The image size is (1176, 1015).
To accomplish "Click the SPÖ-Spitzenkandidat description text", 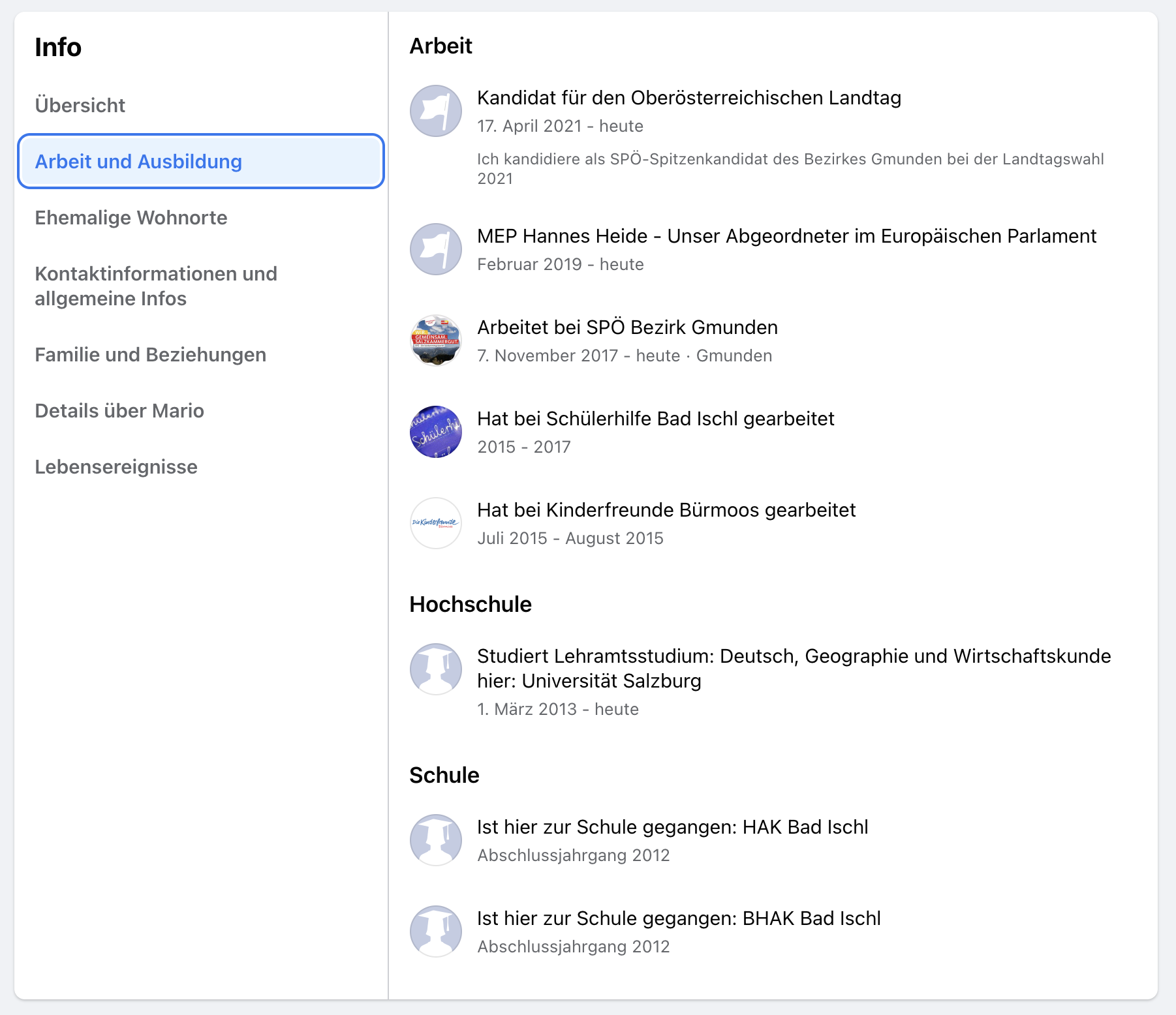I will [790, 169].
